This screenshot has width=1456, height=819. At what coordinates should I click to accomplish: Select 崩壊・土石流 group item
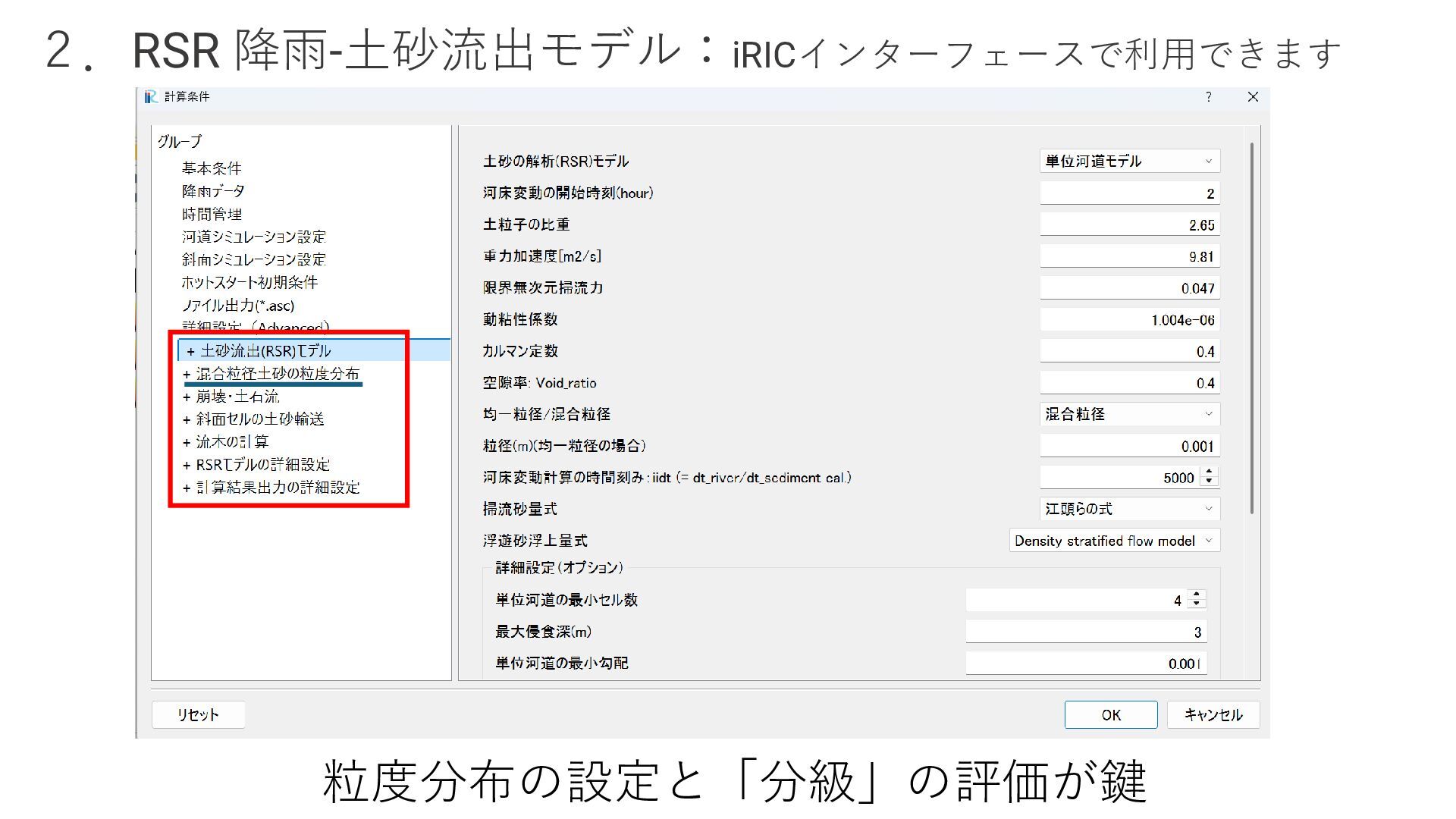tap(237, 397)
